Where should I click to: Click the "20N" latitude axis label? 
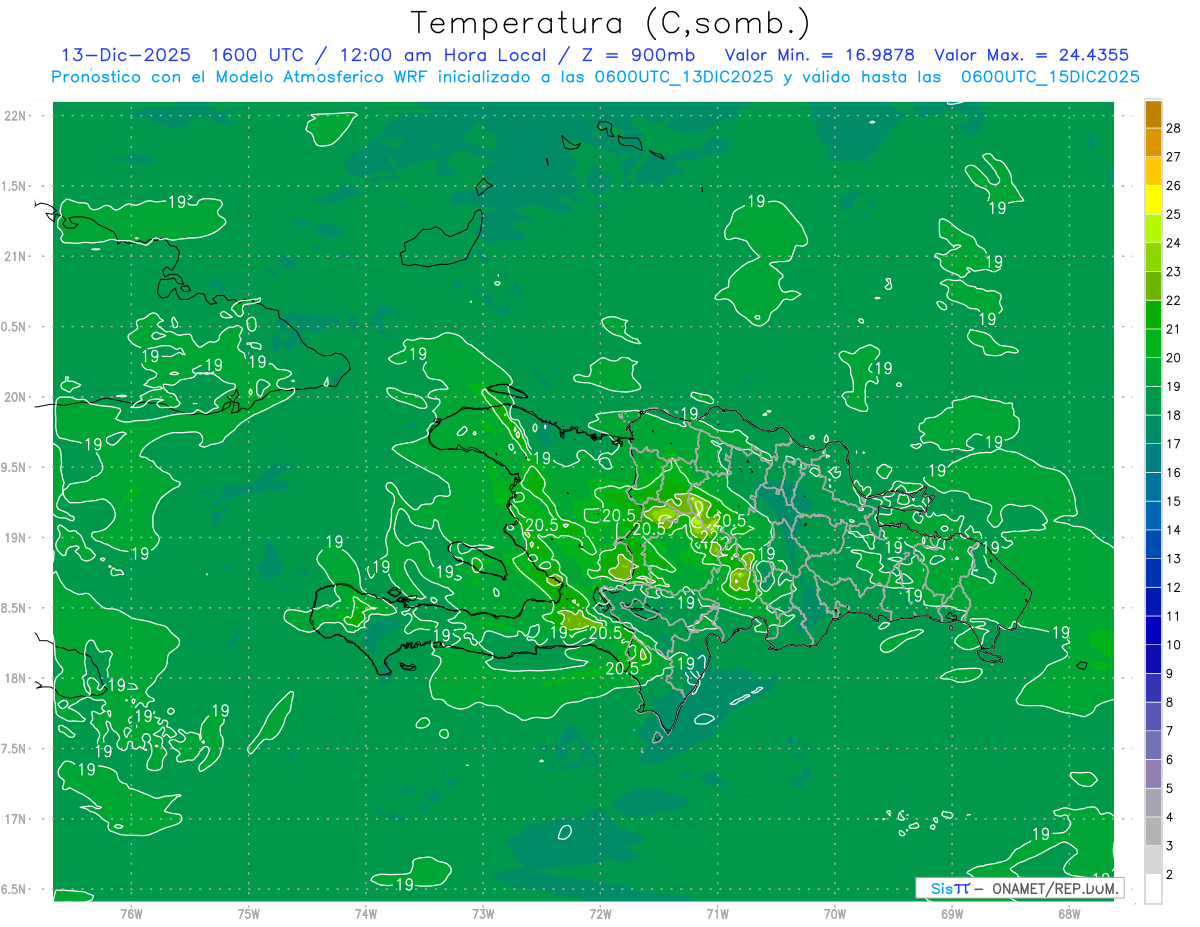click(x=15, y=397)
